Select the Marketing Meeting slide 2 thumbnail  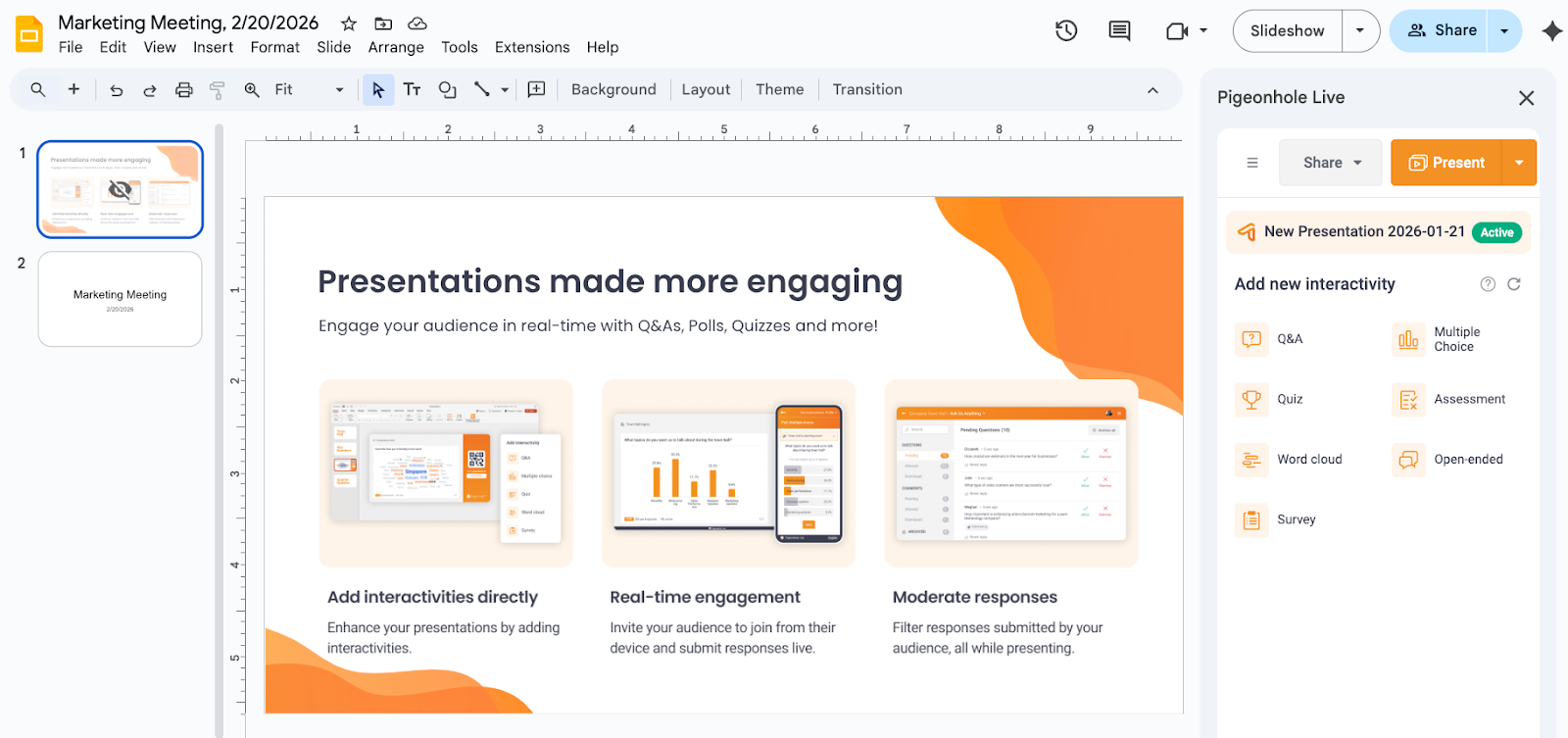pos(121,299)
